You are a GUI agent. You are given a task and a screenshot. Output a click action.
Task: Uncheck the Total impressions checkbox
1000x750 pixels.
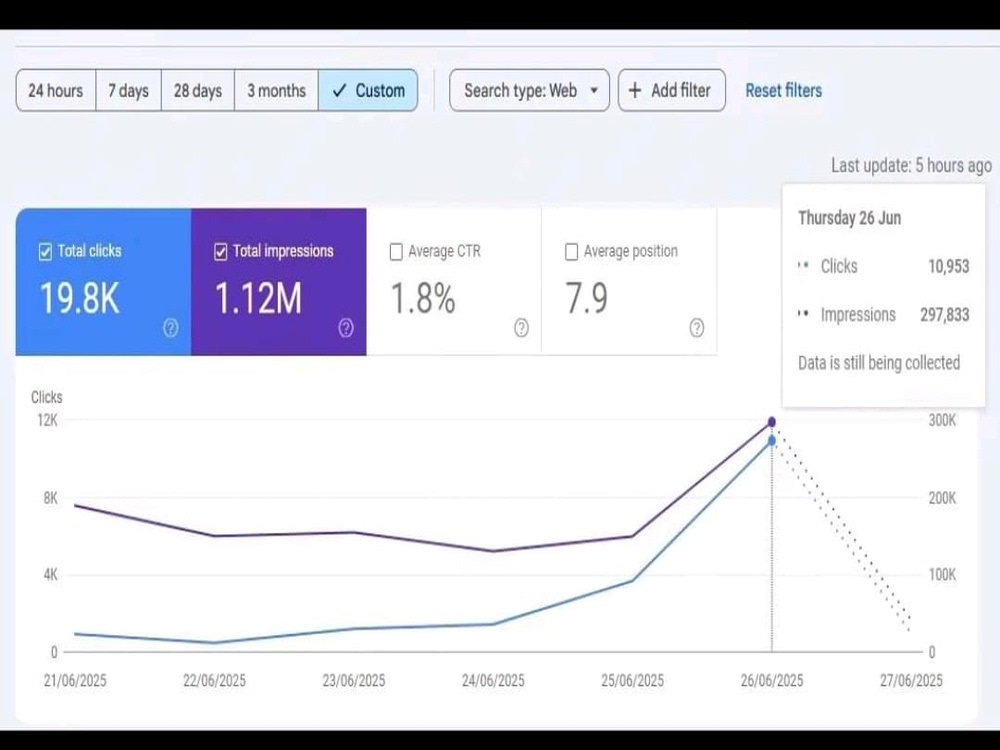[x=220, y=252]
